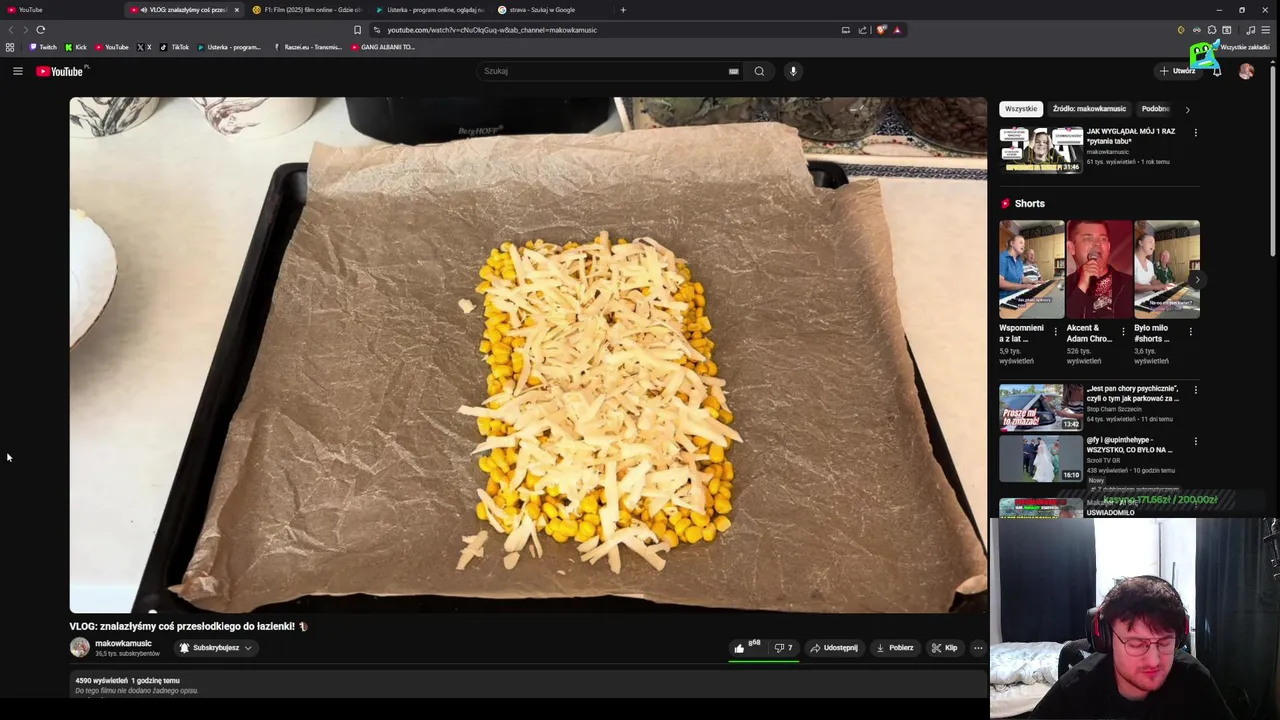The height and width of the screenshot is (720, 1280).
Task: Open makowkamusic channel avatar
Action: click(79, 647)
